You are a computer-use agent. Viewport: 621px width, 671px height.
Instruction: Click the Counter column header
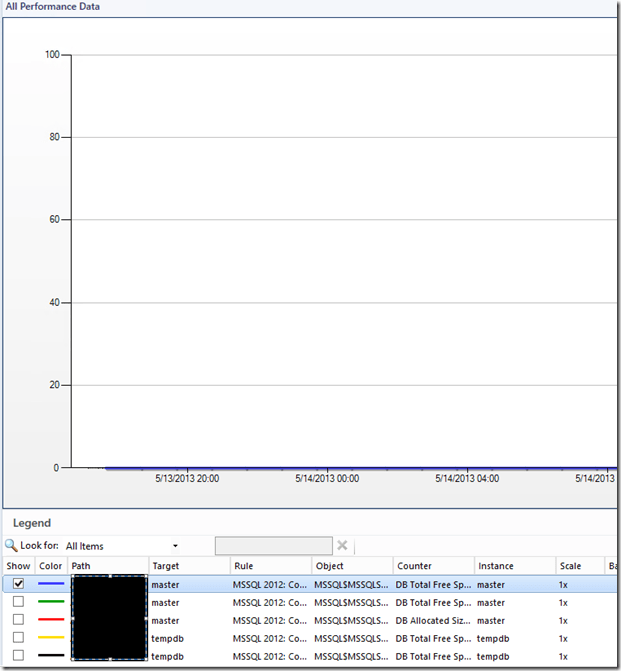point(433,566)
